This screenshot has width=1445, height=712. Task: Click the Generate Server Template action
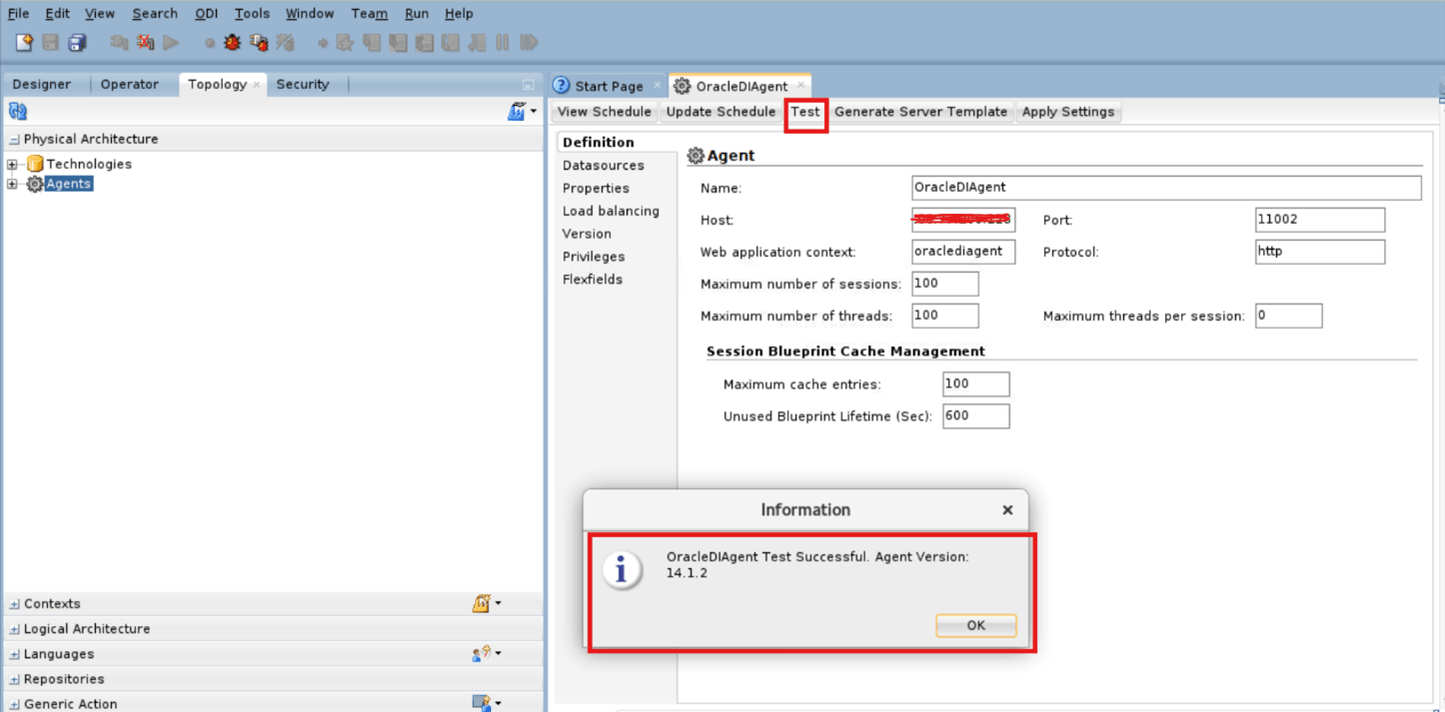click(920, 112)
